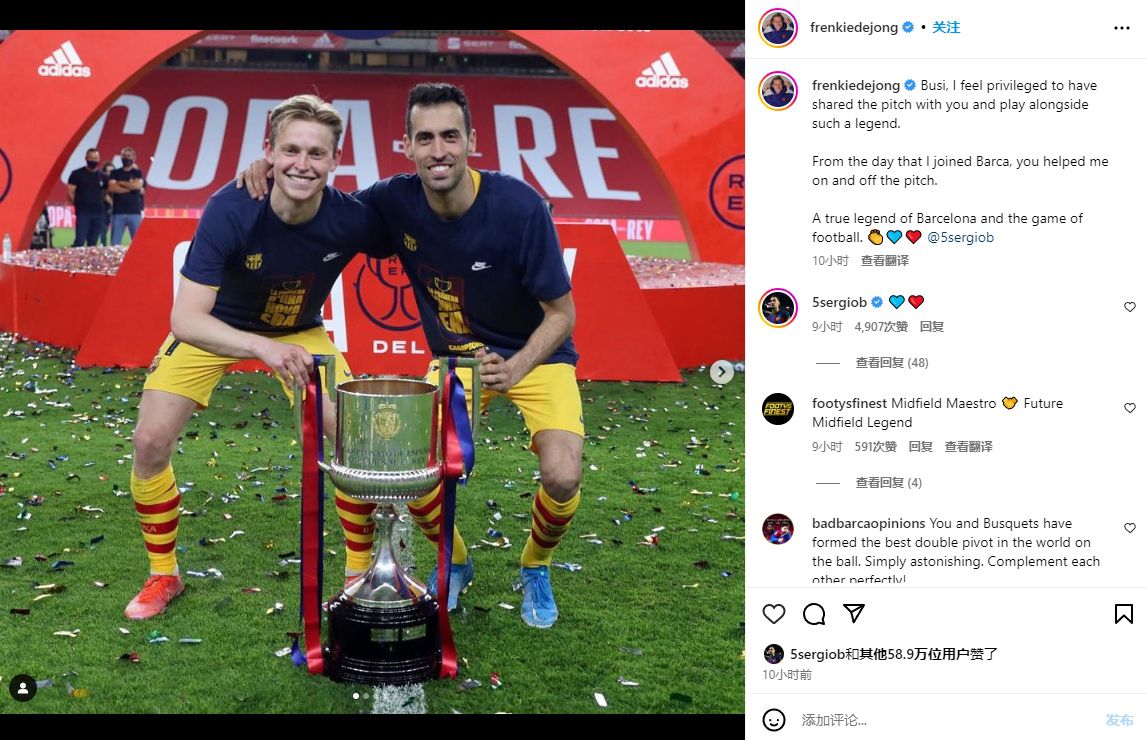The height and width of the screenshot is (740, 1147).
Task: Open the comment bubble icon
Action: click(813, 613)
